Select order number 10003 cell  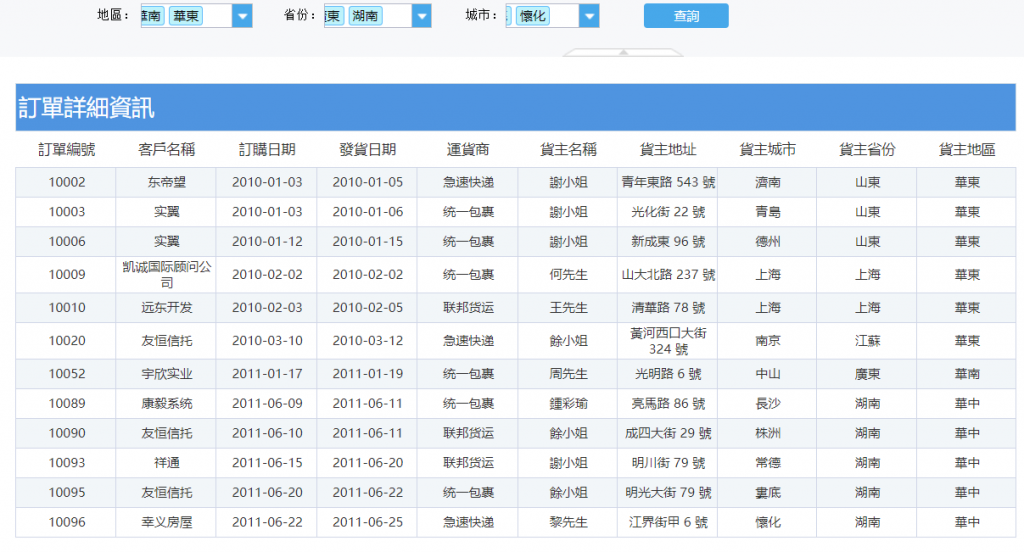click(66, 212)
